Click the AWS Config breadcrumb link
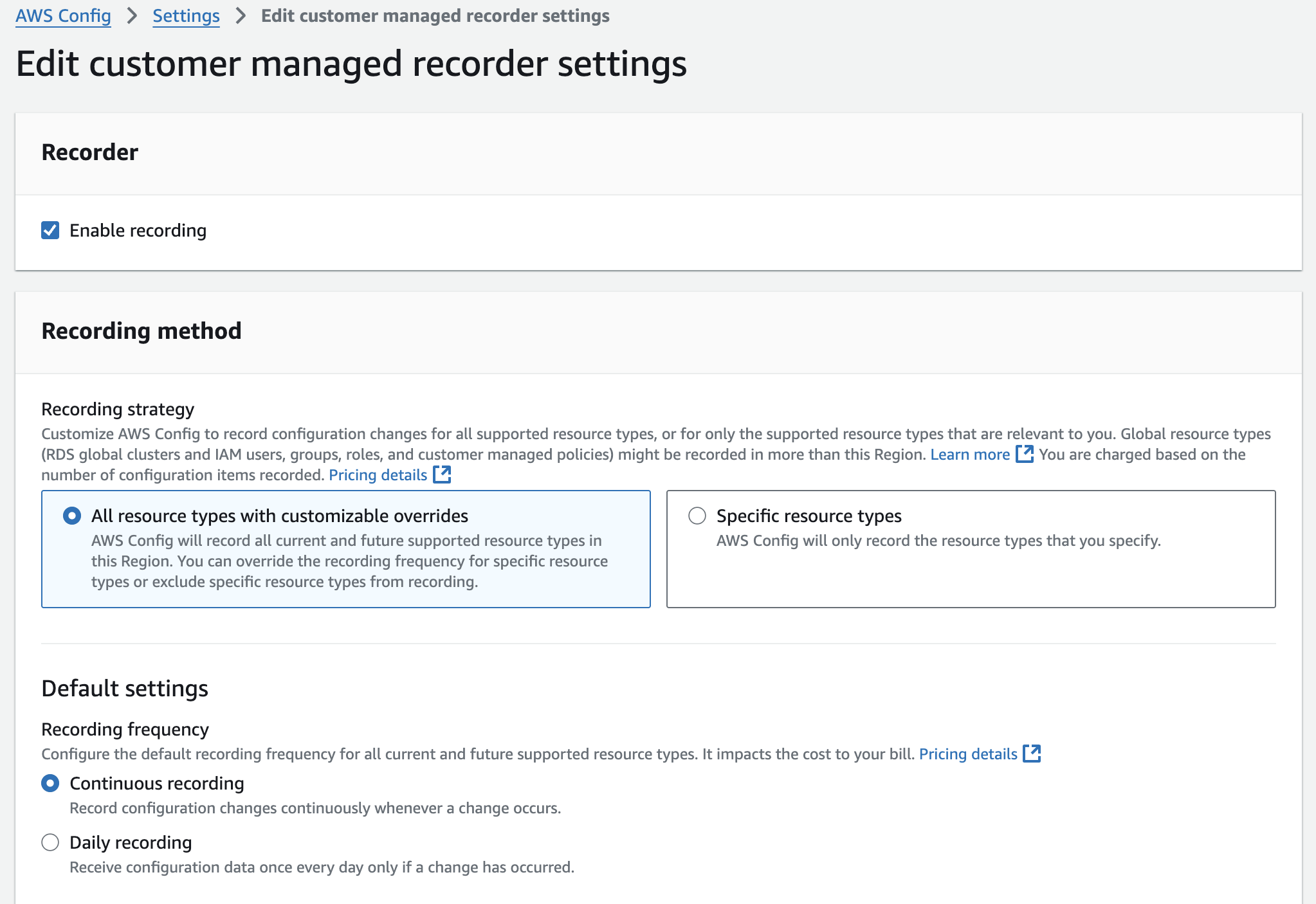Image resolution: width=1316 pixels, height=904 pixels. [63, 15]
